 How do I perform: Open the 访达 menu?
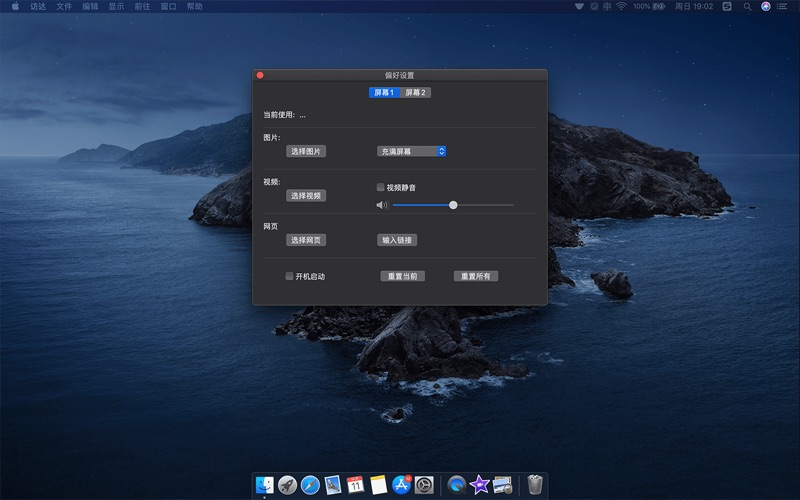38,6
